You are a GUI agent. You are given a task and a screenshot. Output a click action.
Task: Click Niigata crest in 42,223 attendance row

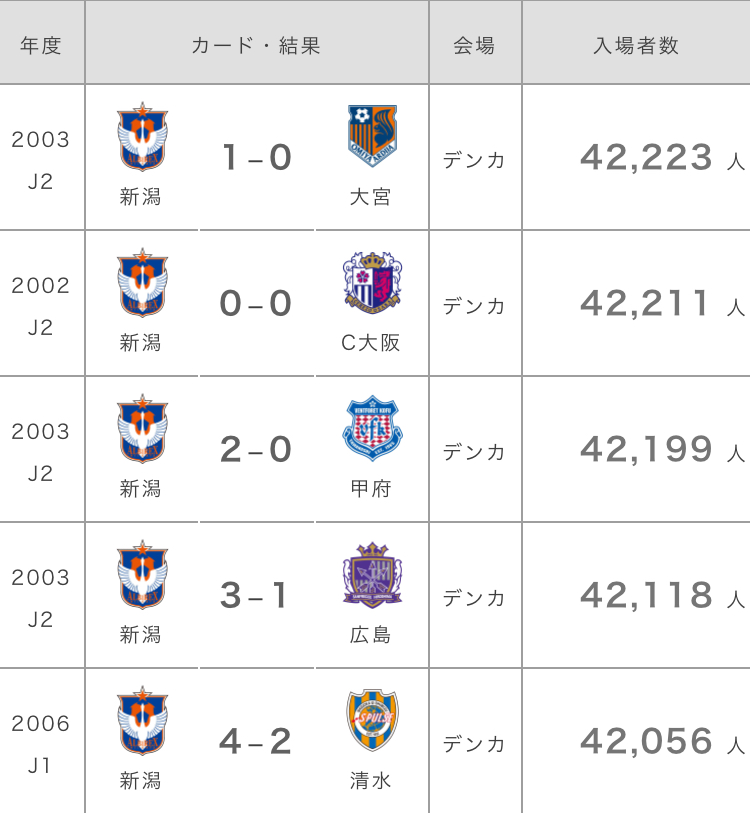point(143,136)
